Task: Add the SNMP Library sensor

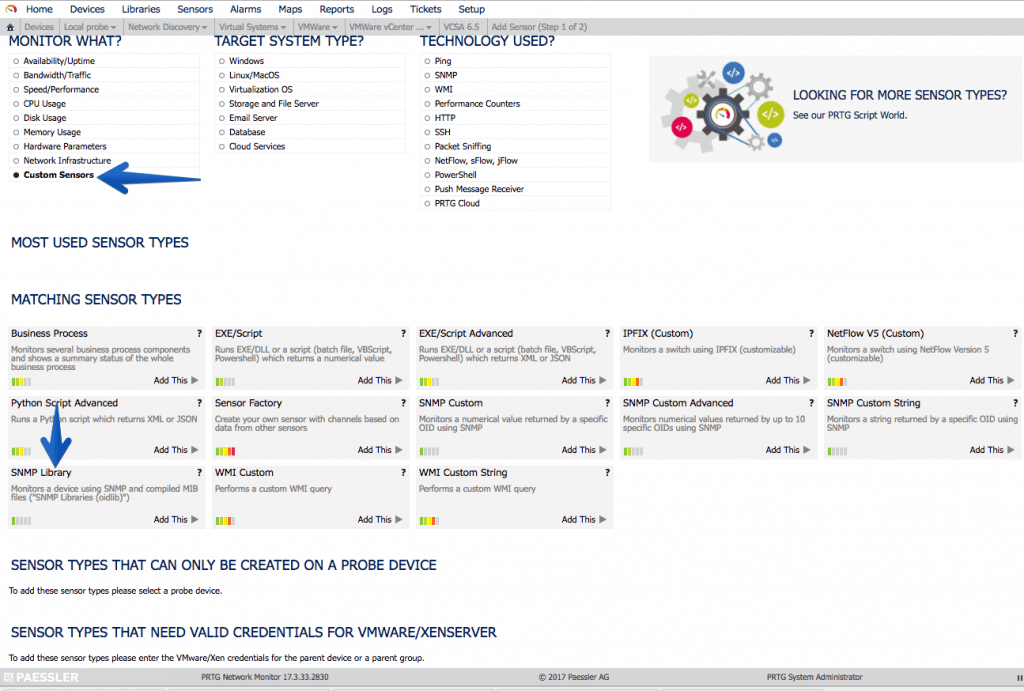Action: tap(176, 519)
